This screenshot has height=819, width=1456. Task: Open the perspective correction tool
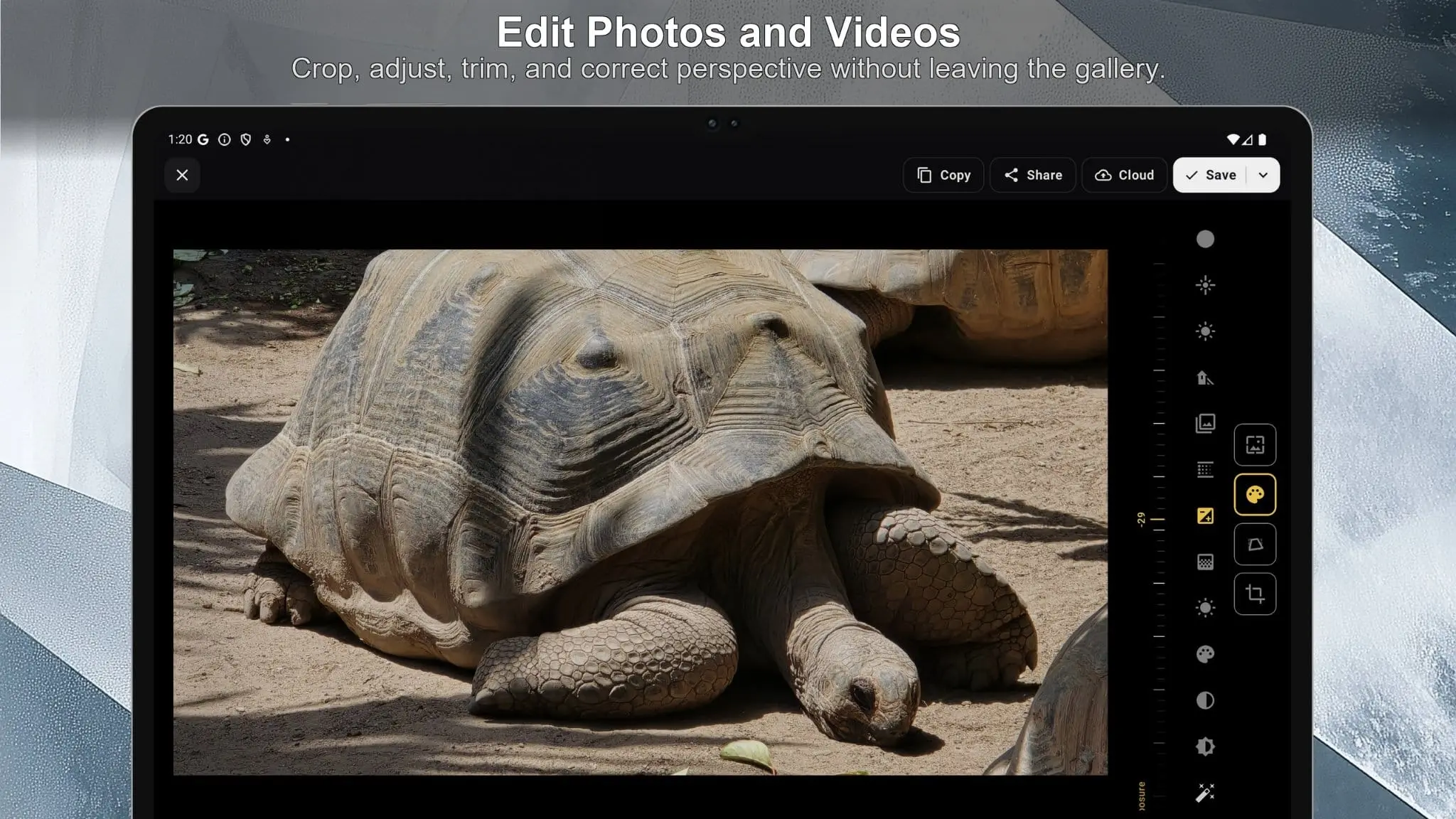[x=1255, y=545]
